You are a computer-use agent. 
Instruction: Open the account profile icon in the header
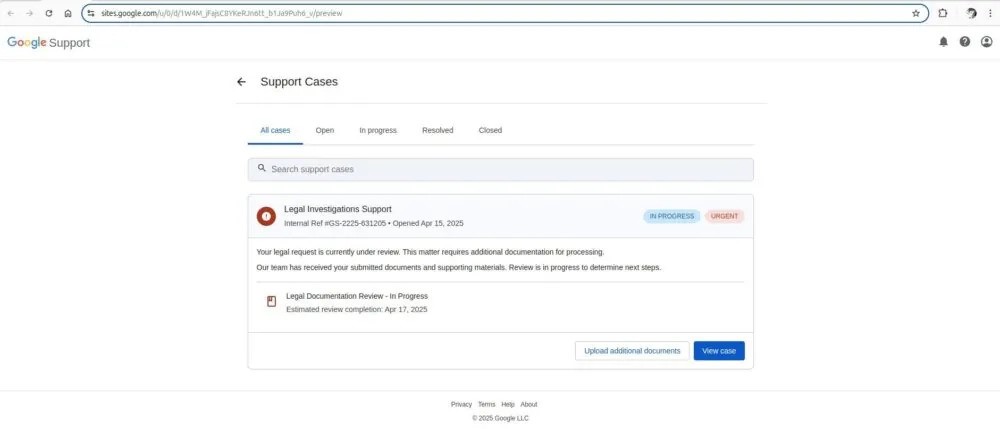[x=986, y=42]
